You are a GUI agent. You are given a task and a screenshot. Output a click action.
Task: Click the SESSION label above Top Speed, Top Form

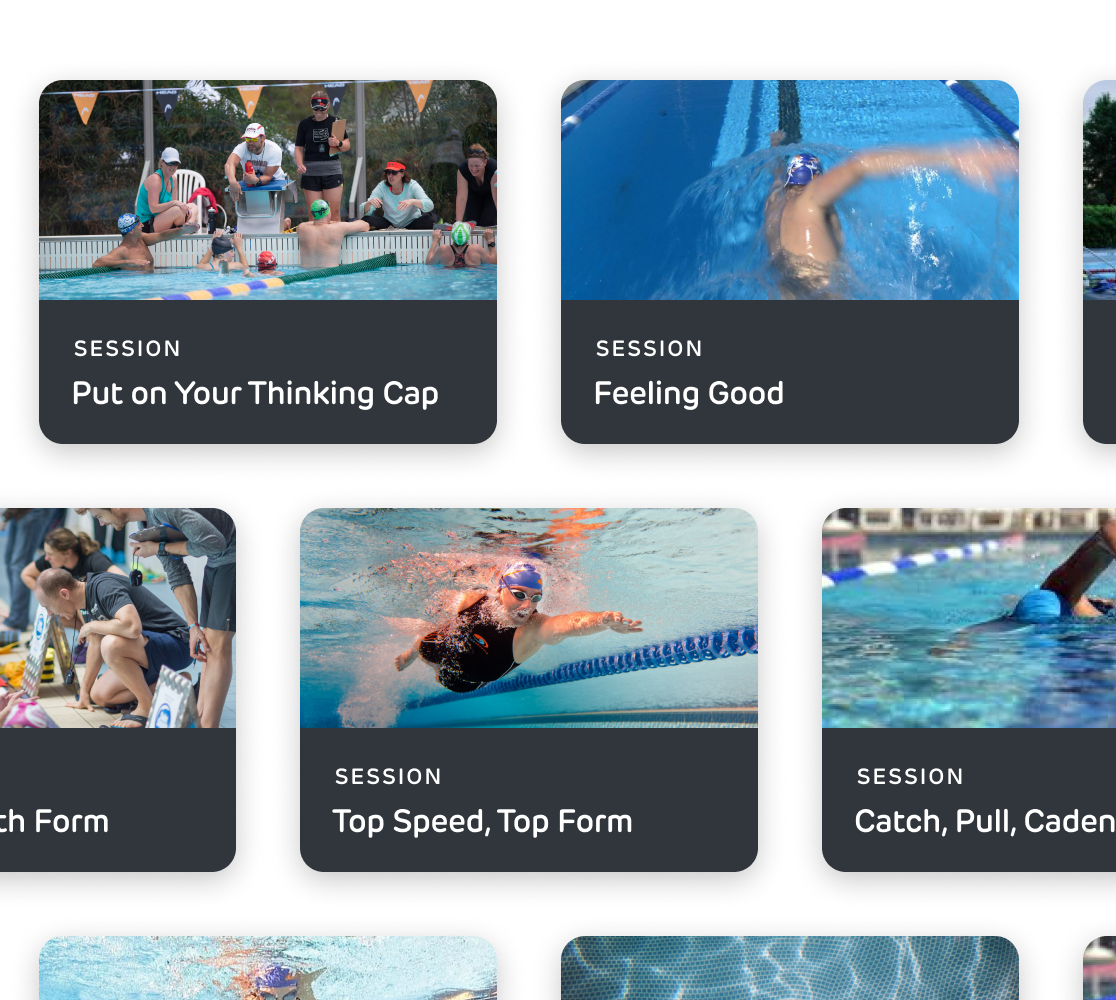click(389, 777)
